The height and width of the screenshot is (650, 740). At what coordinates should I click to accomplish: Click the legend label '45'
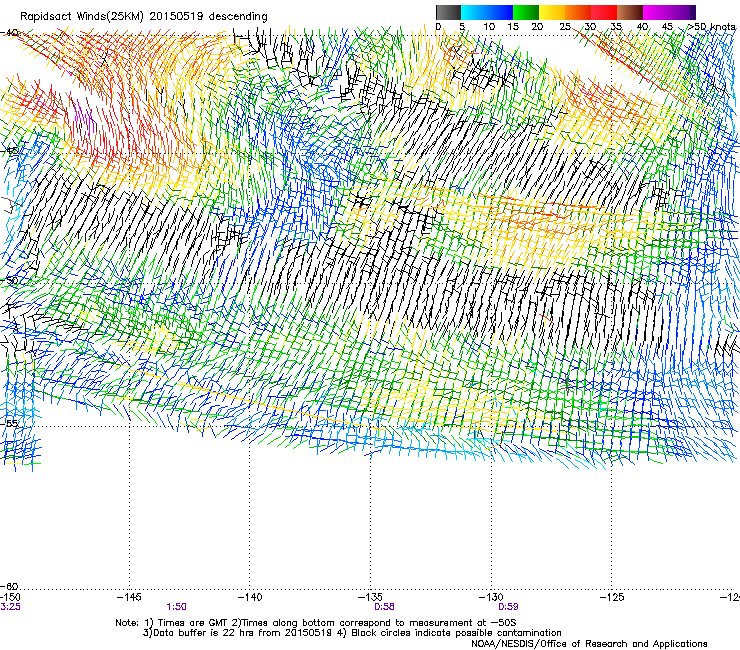coord(667,26)
